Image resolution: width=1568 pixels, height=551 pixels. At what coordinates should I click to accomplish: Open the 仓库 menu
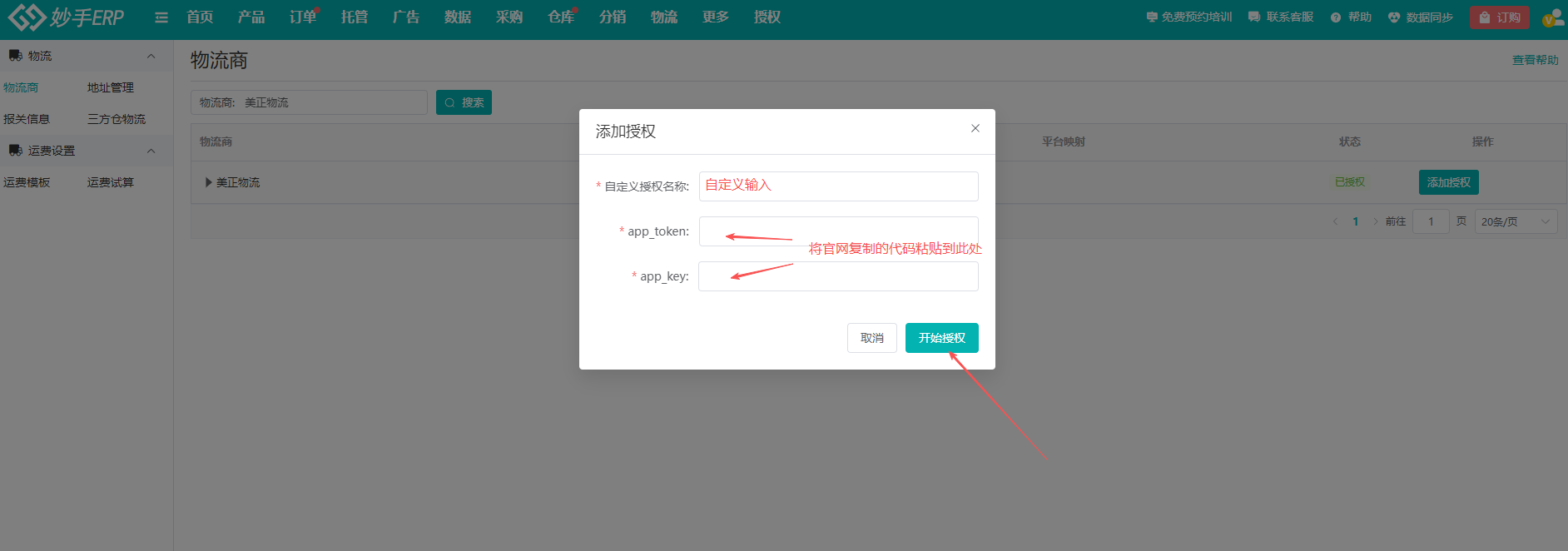[x=561, y=17]
